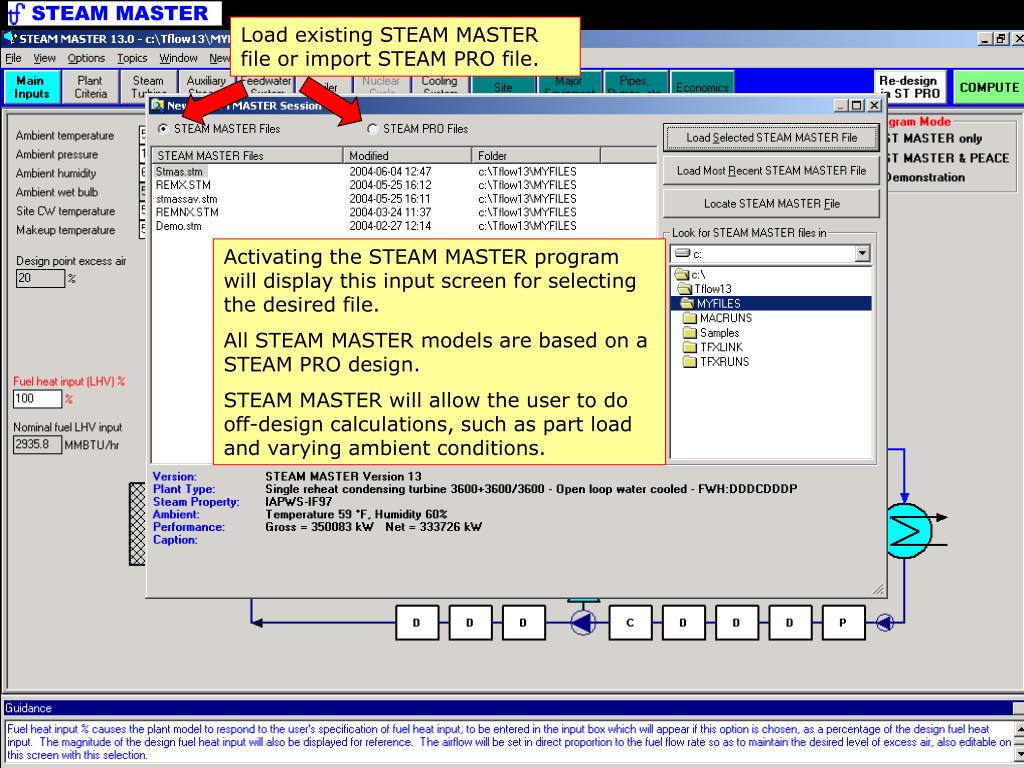Viewport: 1024px width, 768px height.
Task: Click the small condensate pump symbol beside heater P
Action: [884, 622]
